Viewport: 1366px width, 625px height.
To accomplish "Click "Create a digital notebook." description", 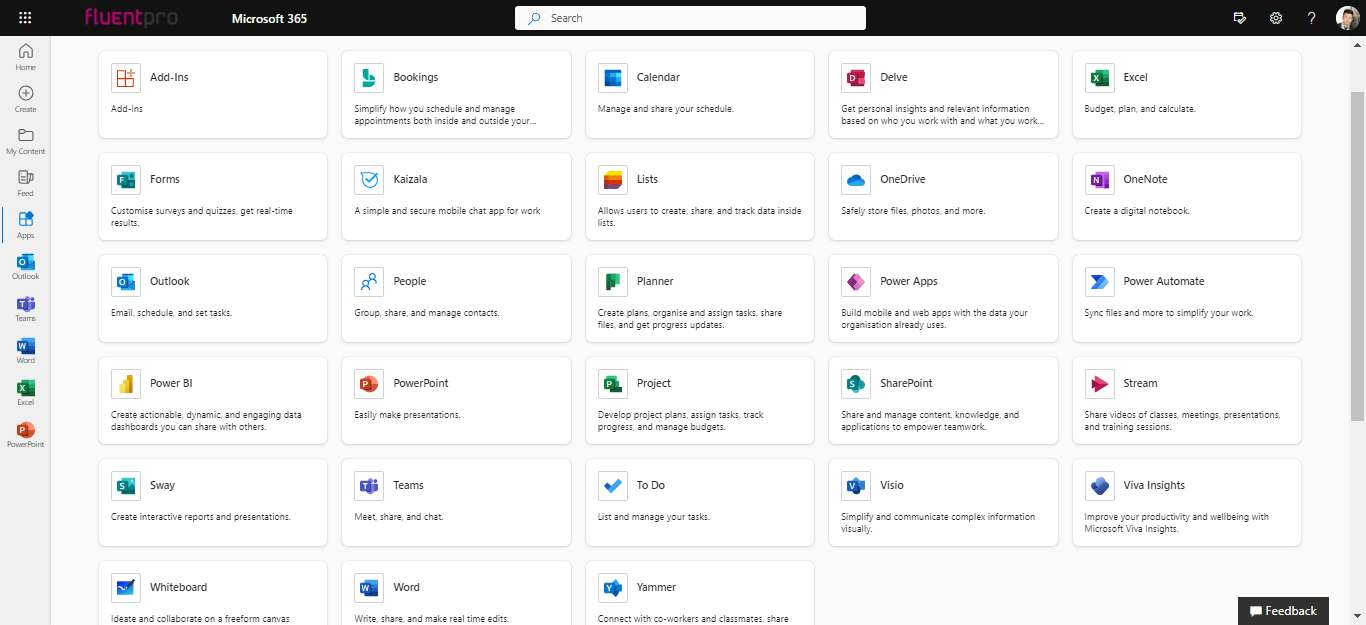I will pos(1137,211).
